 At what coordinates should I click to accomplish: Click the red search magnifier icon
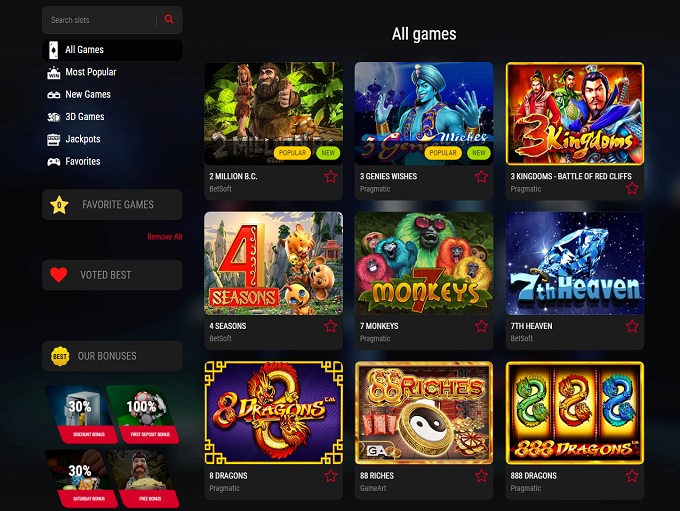click(169, 19)
